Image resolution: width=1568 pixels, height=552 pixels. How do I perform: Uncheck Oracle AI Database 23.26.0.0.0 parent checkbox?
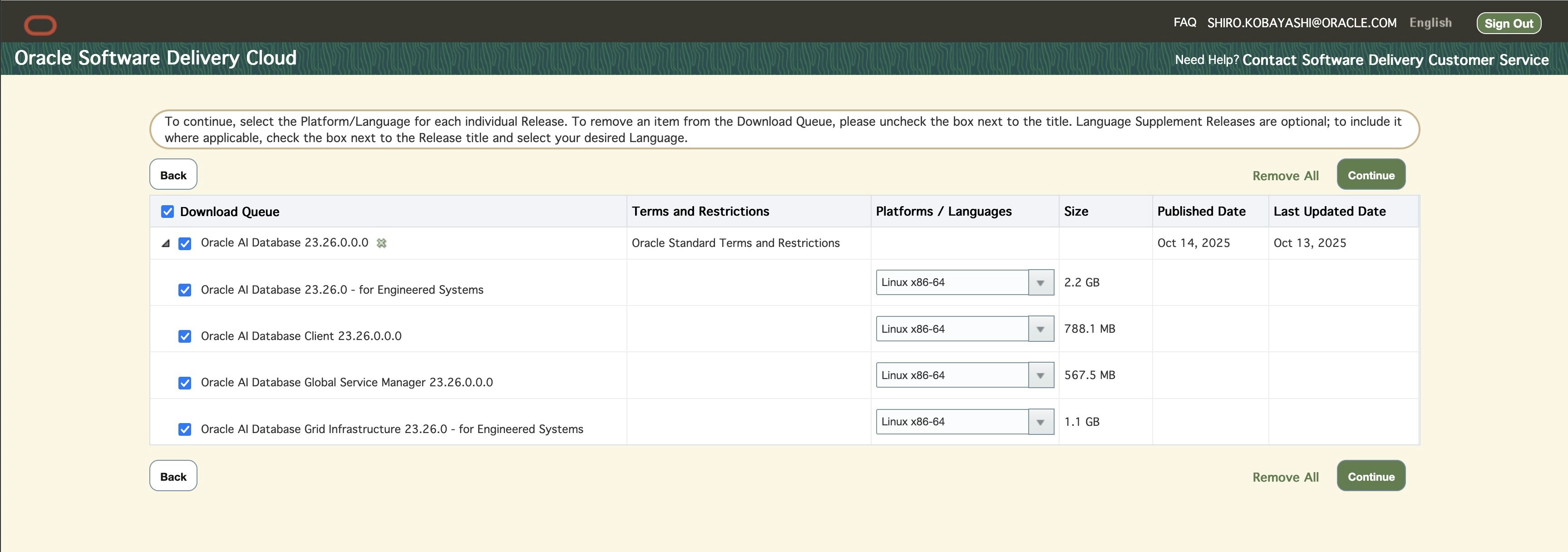click(184, 243)
